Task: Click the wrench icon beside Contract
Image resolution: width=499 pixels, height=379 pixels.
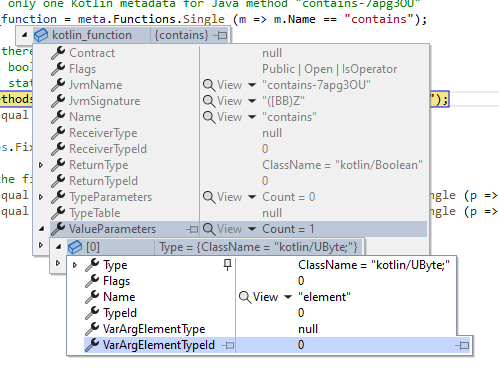Action: tap(58, 53)
